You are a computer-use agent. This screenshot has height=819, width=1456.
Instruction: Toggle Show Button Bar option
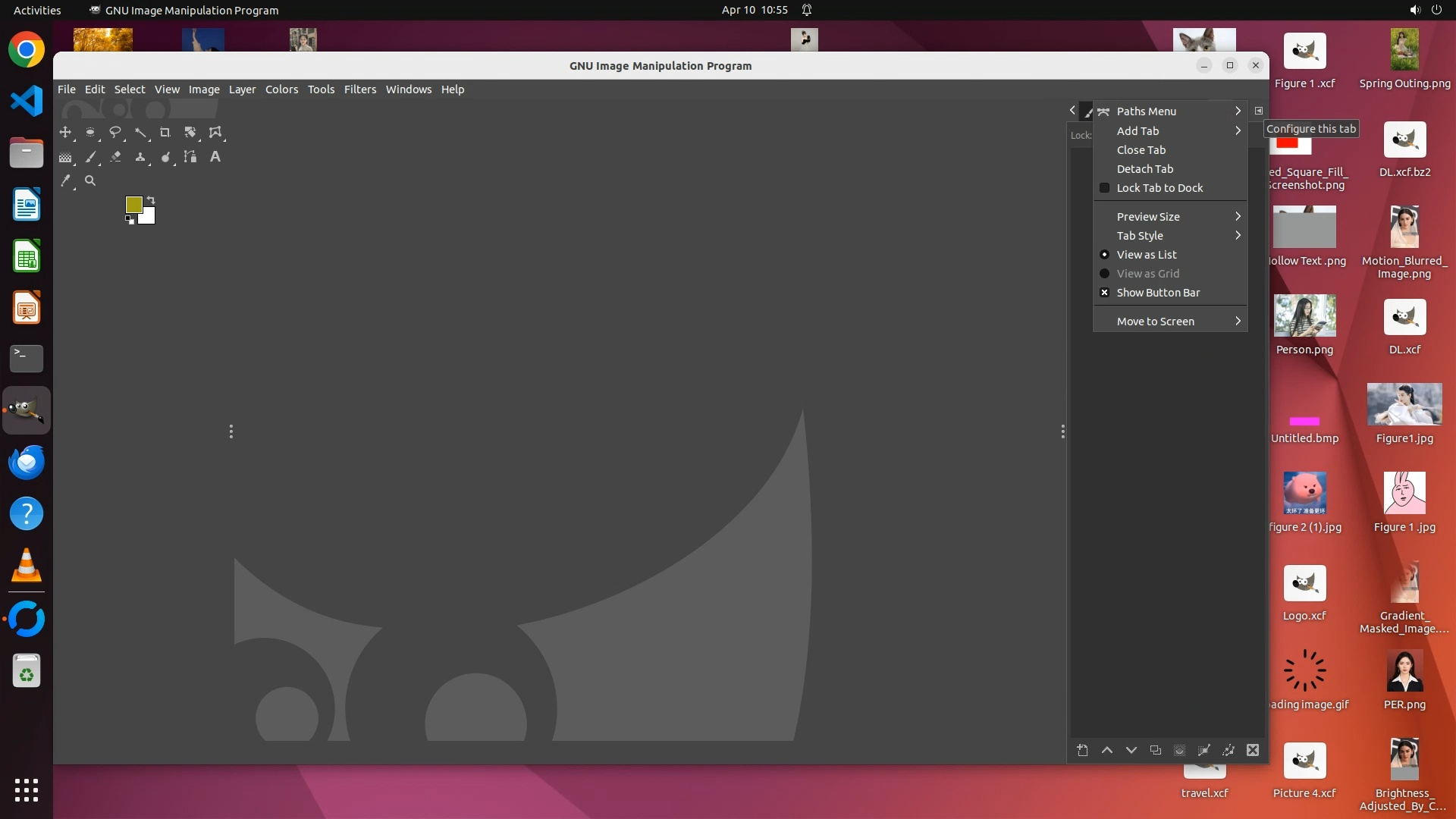(1158, 293)
